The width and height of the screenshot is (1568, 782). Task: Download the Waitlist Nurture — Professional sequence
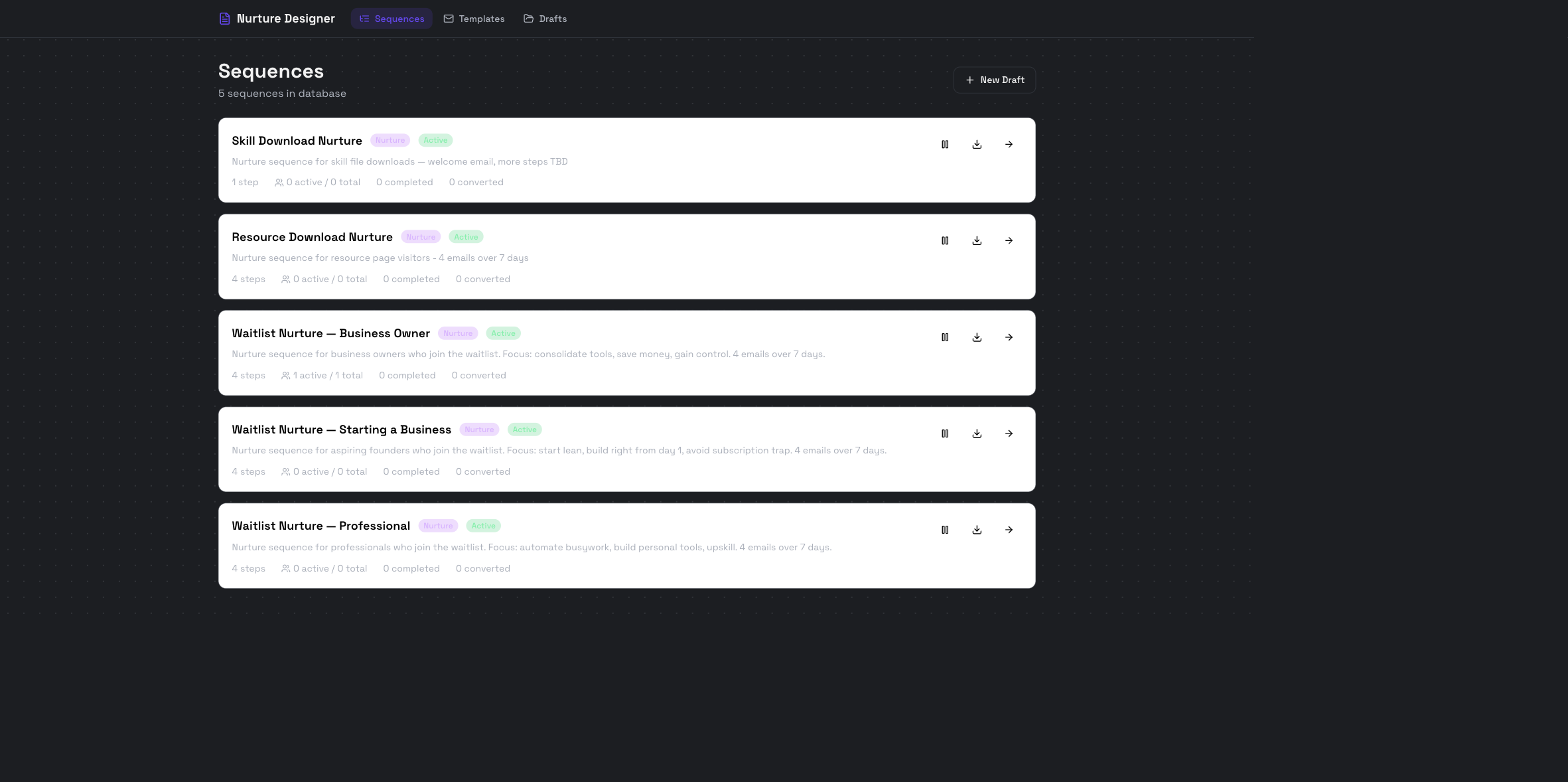[x=977, y=530]
